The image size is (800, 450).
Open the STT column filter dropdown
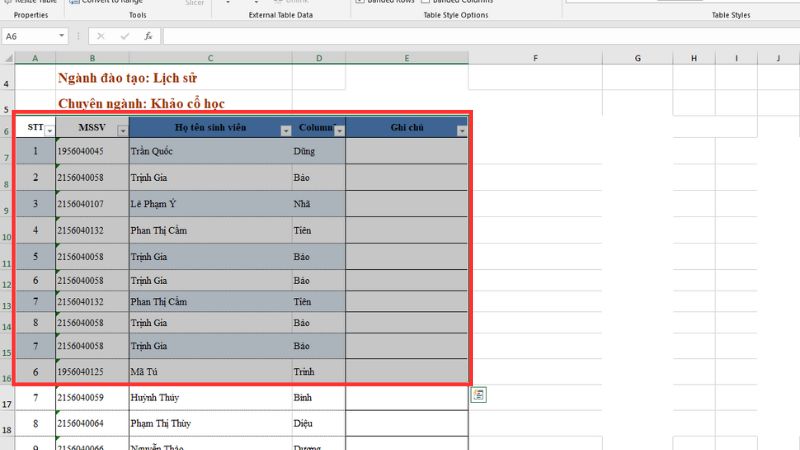pyautogui.click(x=50, y=131)
